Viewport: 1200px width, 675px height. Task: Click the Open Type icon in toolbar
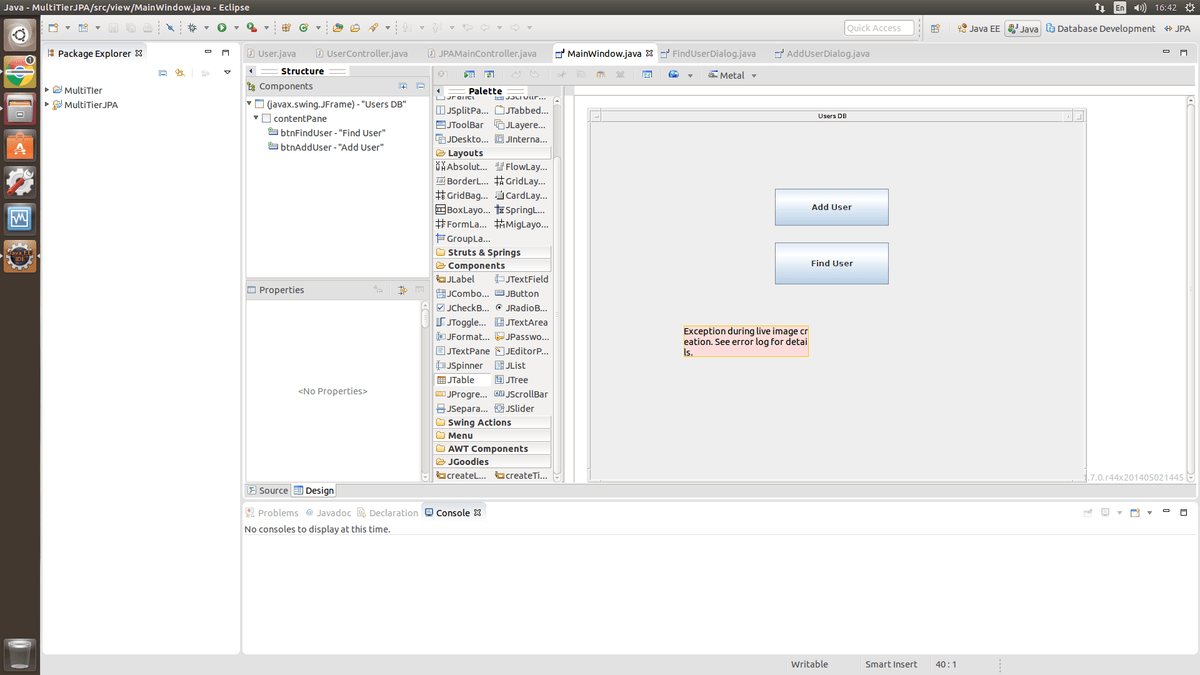[x=338, y=28]
